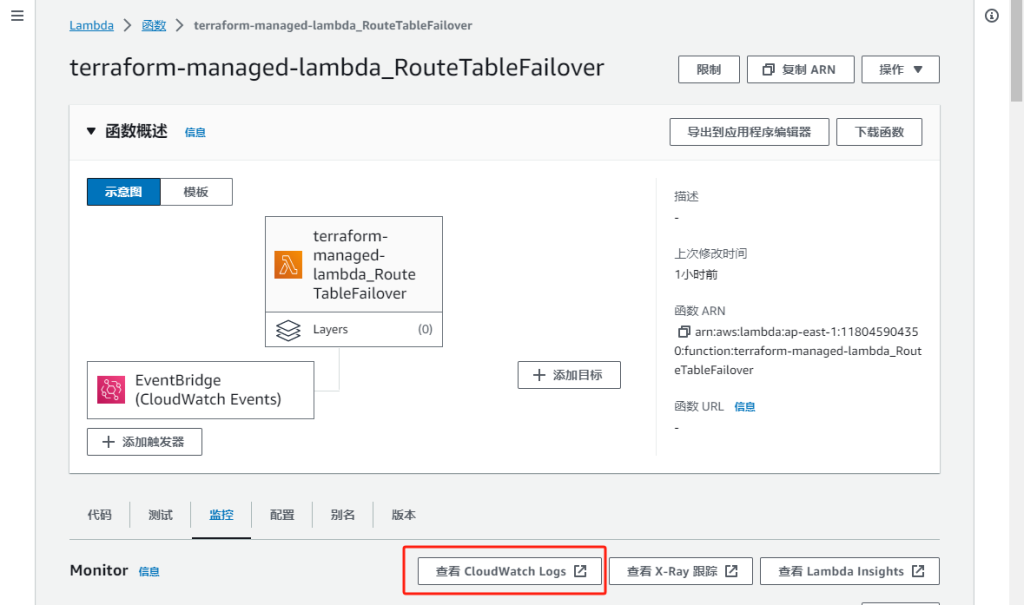Open the 配置 tab
Screen dimensions: 1024x605
(x=282, y=515)
